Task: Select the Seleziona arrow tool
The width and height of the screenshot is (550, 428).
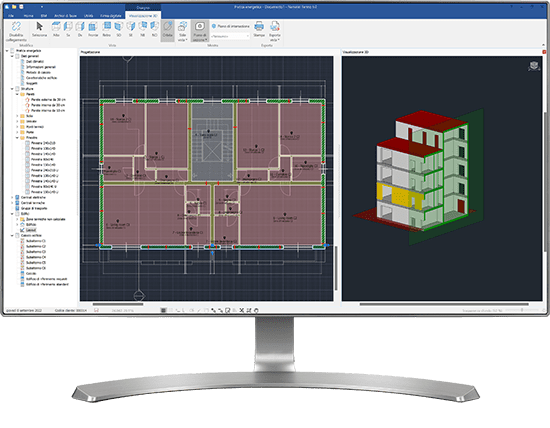Action: (39, 27)
